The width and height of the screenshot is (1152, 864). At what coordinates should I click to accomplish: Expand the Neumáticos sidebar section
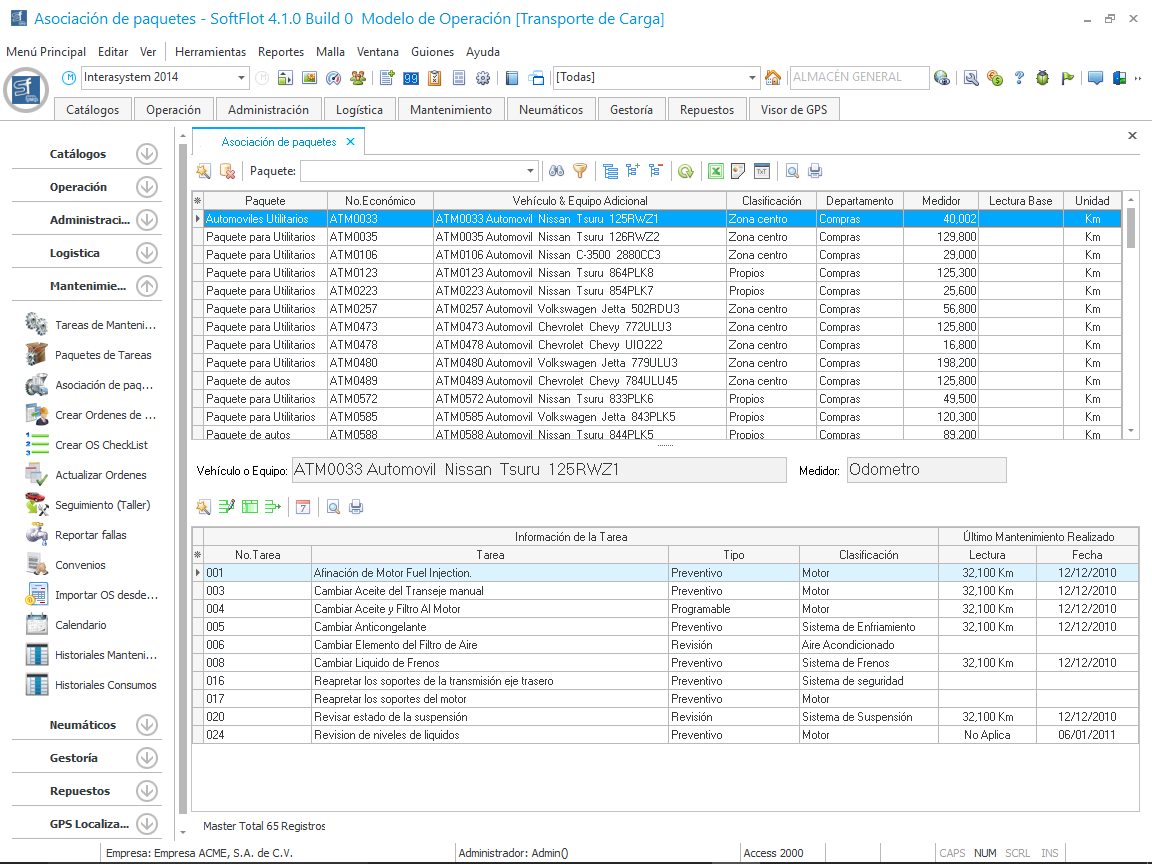[147, 725]
